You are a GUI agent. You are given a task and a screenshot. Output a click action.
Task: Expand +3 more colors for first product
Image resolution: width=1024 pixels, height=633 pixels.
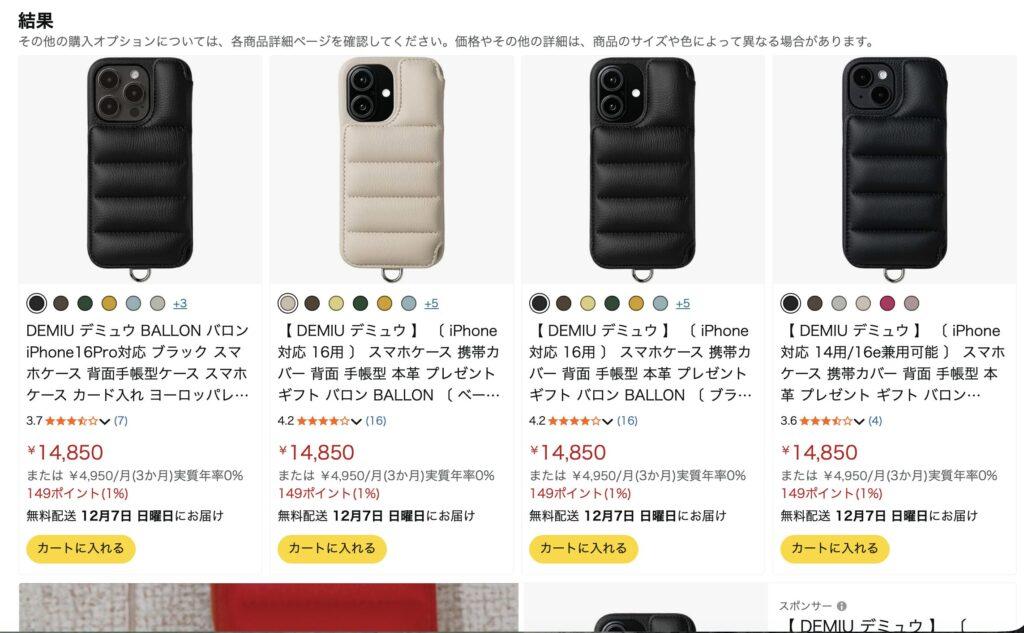(180, 303)
